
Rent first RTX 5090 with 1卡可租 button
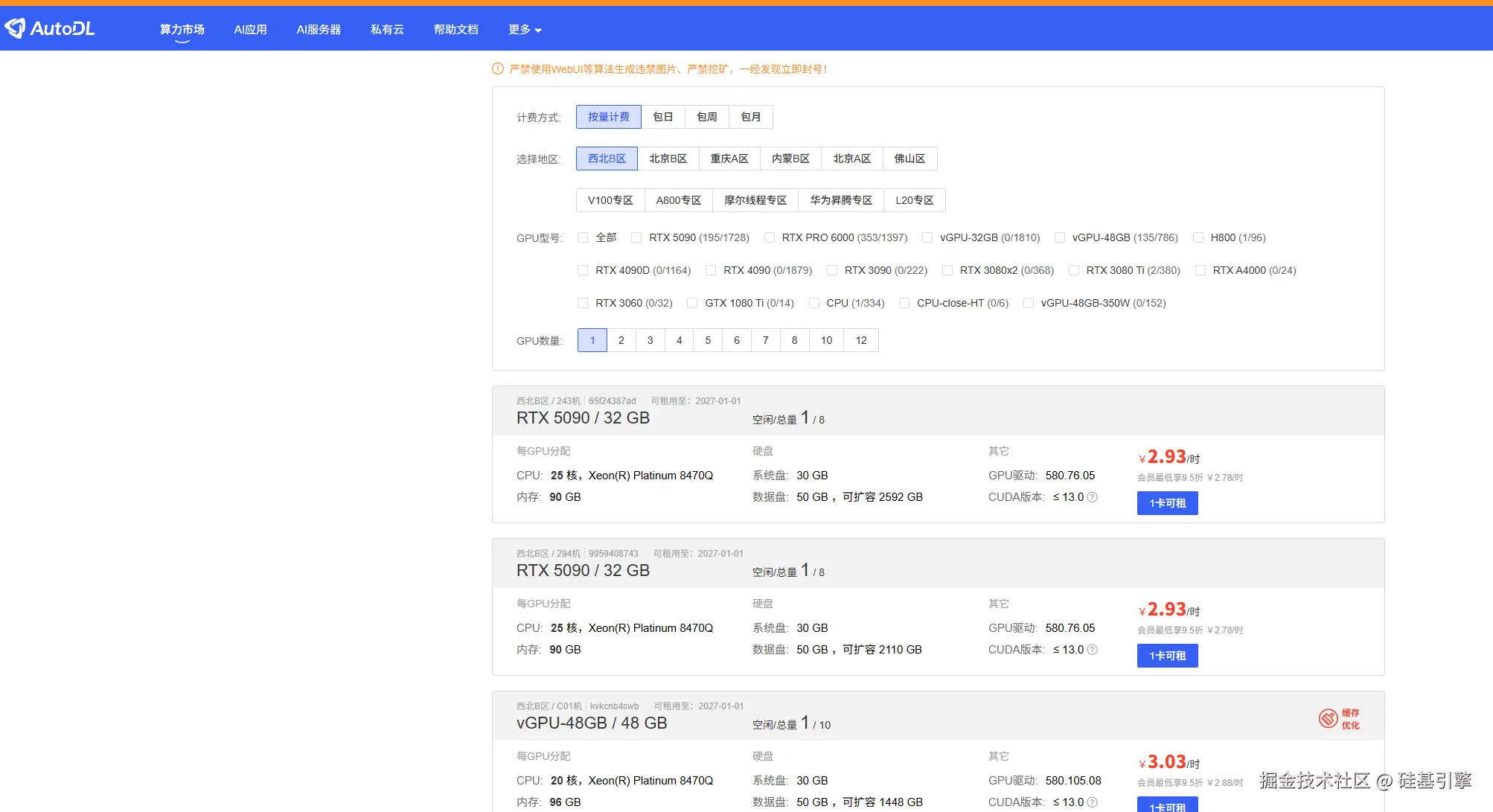point(1167,503)
